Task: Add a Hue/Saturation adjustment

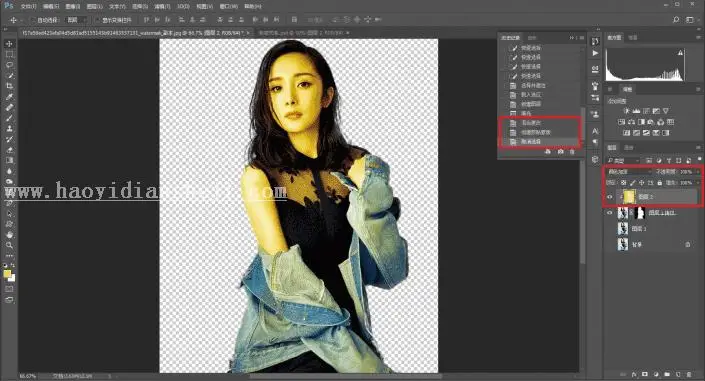Action: (622, 122)
